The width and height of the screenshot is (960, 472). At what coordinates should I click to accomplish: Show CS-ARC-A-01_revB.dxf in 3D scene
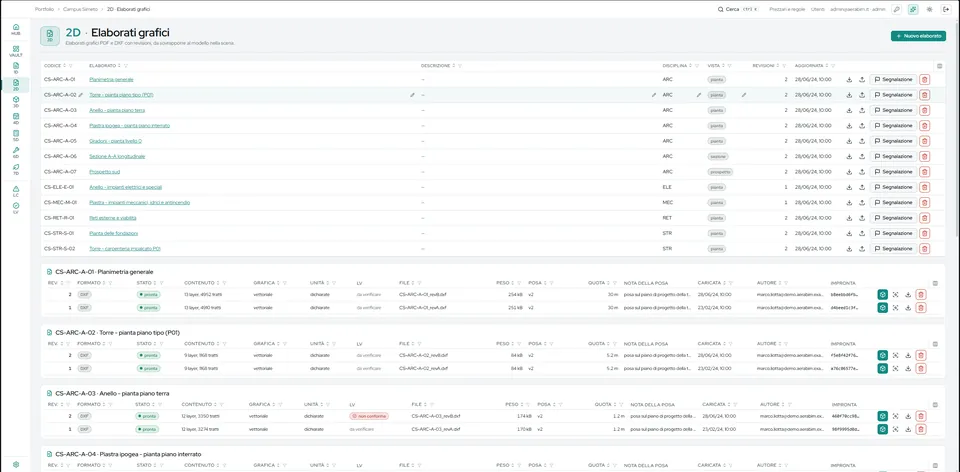[x=882, y=294]
